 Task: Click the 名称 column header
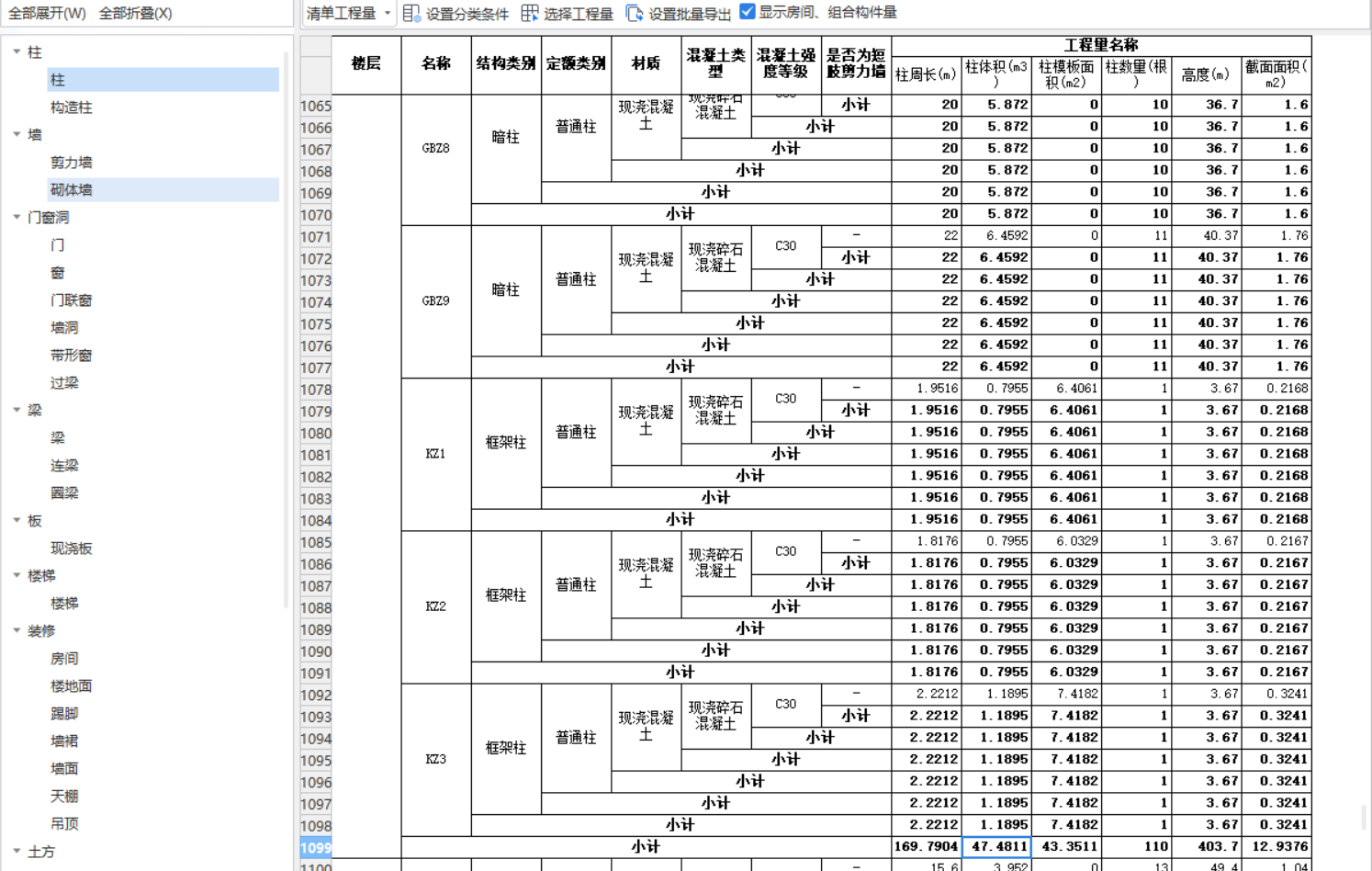436,64
